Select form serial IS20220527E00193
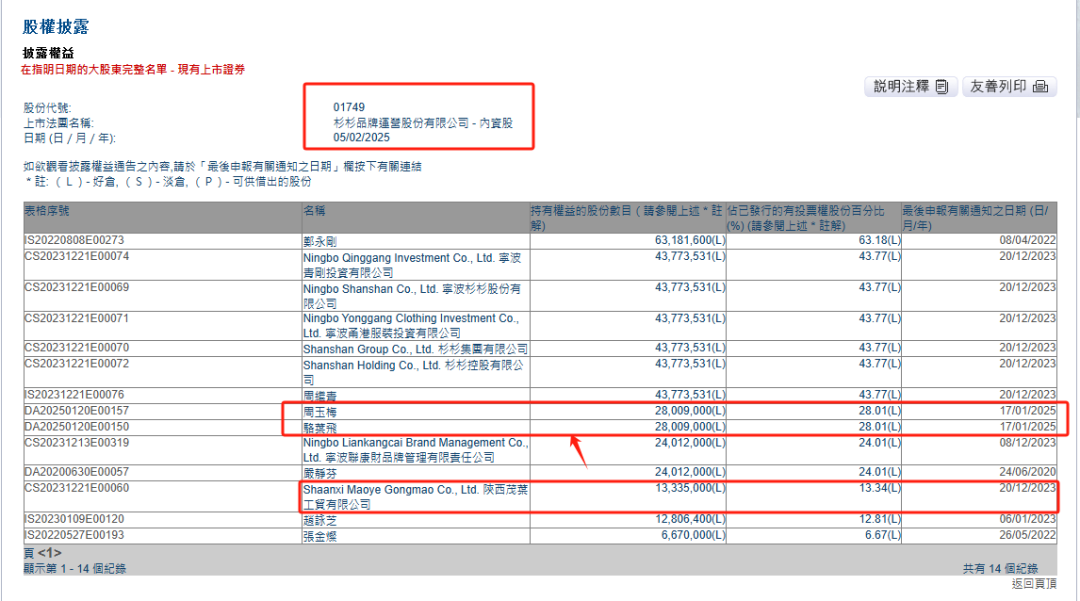 74,535
